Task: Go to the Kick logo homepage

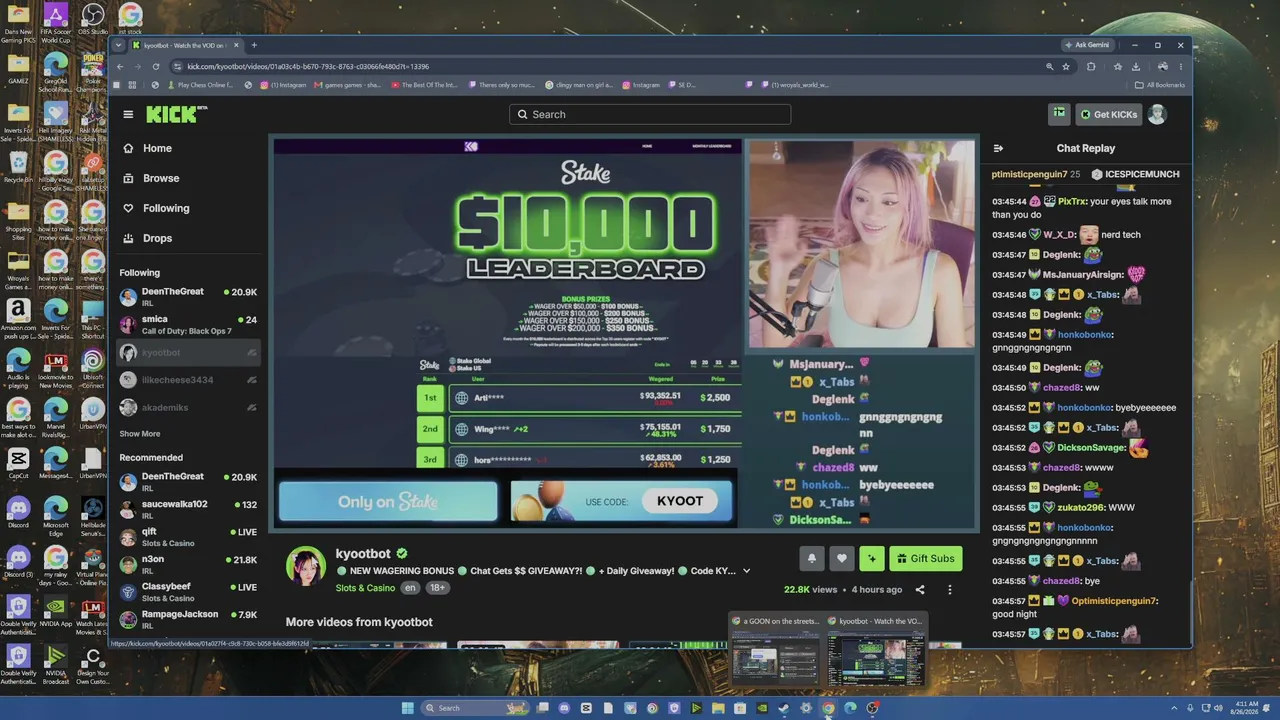Action: (x=176, y=114)
